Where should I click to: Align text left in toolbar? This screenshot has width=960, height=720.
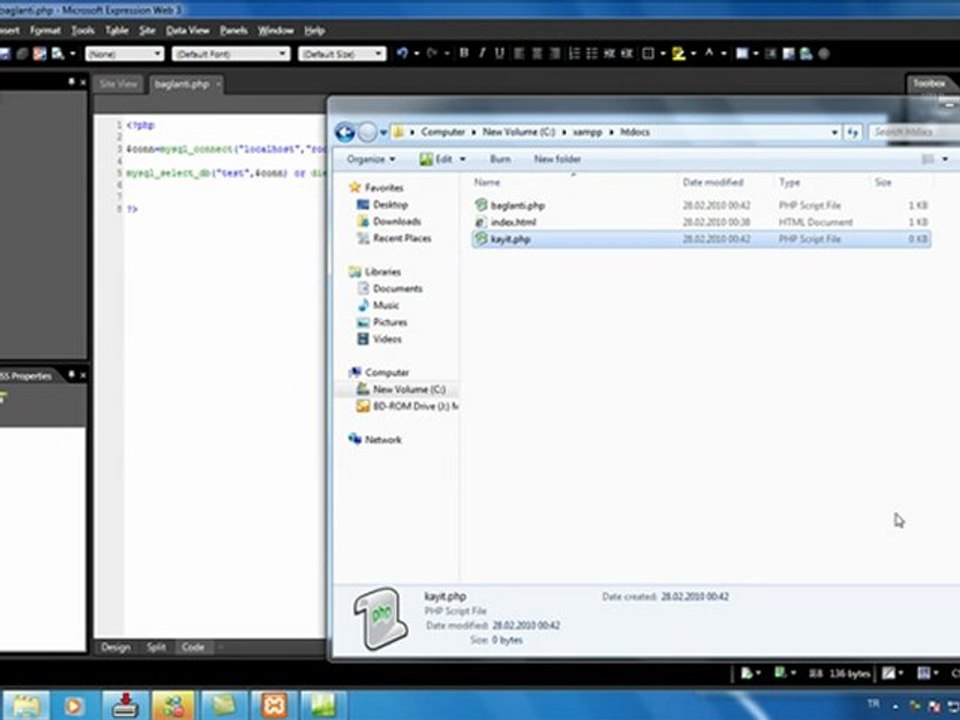coord(519,53)
